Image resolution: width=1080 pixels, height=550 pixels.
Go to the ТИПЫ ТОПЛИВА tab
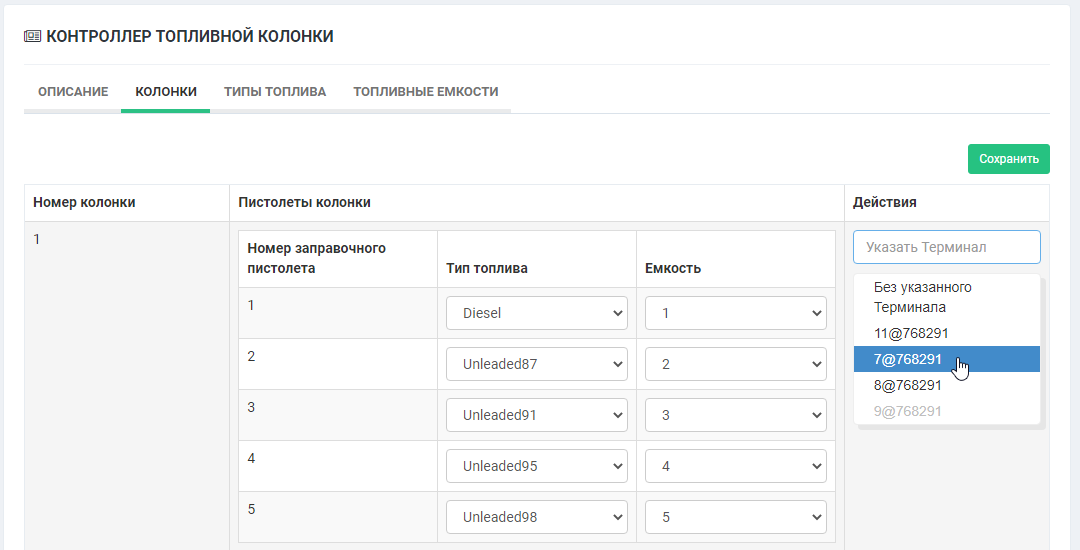[x=275, y=92]
